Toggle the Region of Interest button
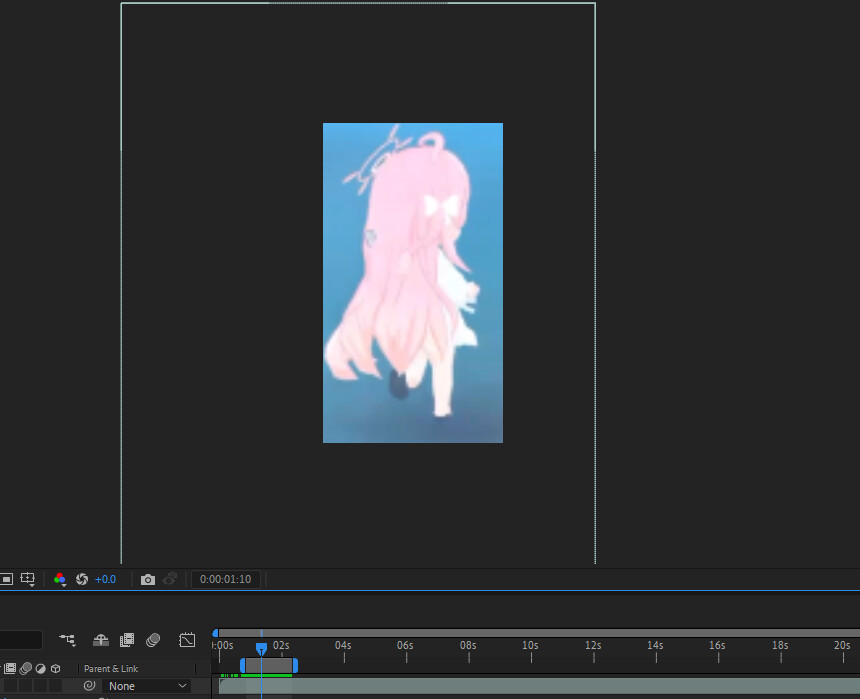Viewport: 860px width, 699px height. point(6,579)
